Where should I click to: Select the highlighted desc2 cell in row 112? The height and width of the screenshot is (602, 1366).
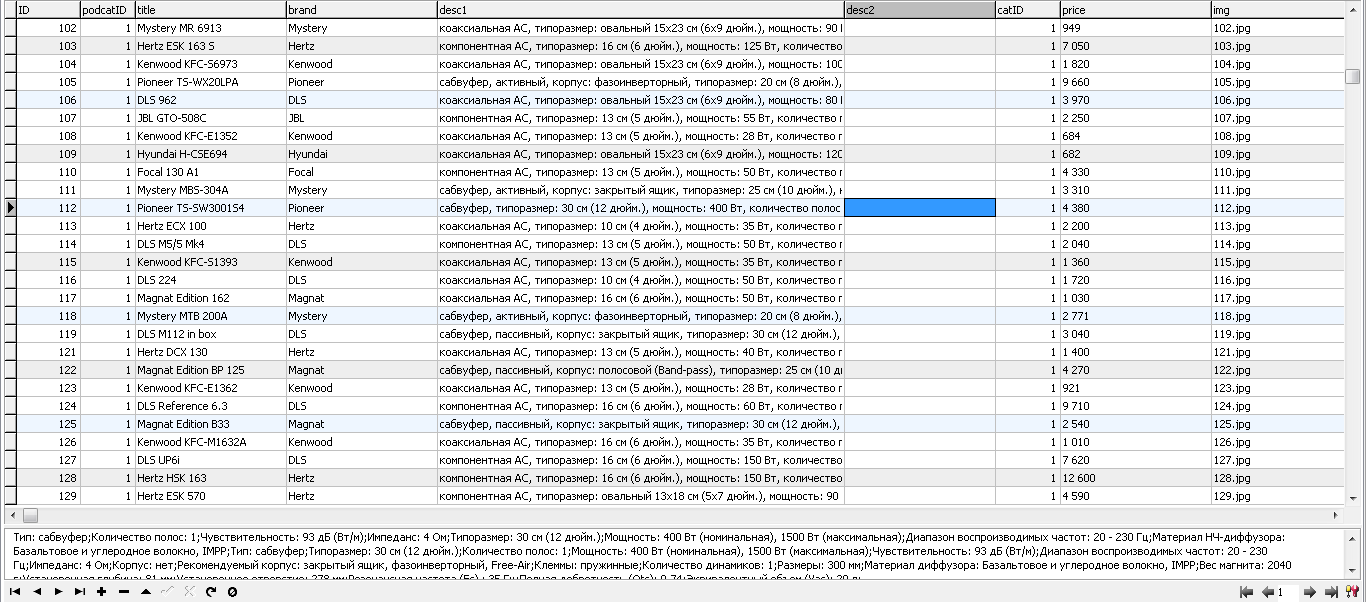click(920, 207)
